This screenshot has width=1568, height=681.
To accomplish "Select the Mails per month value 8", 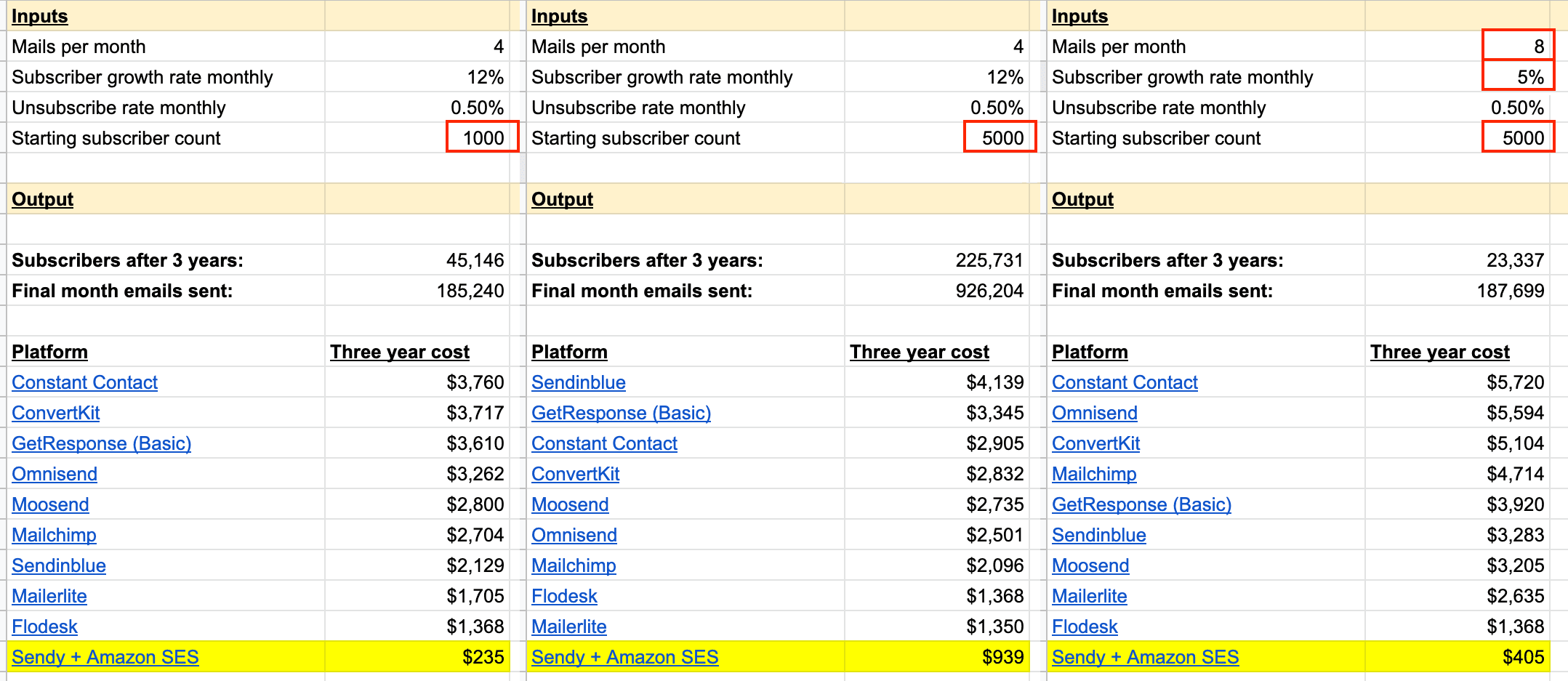I will click(1519, 46).
